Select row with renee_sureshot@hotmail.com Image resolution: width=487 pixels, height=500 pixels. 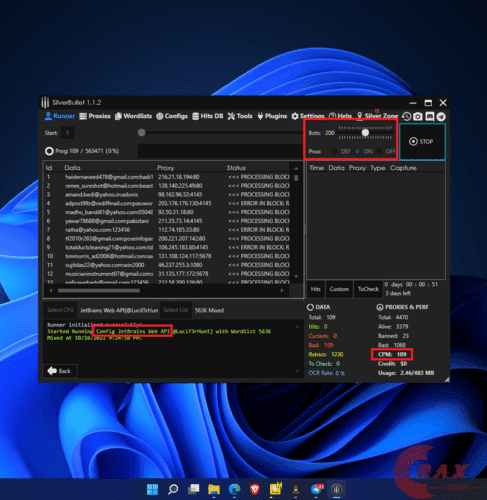click(x=167, y=186)
